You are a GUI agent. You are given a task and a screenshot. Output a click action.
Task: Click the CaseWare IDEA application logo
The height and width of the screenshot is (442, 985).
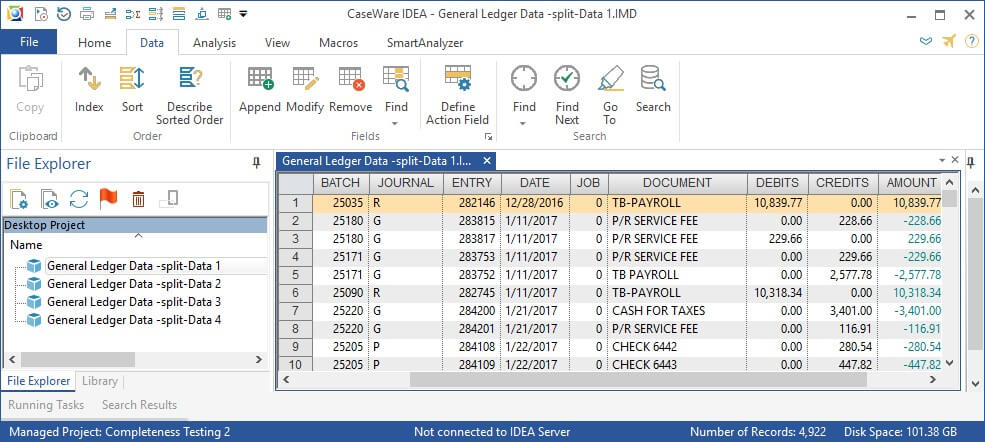tap(14, 13)
